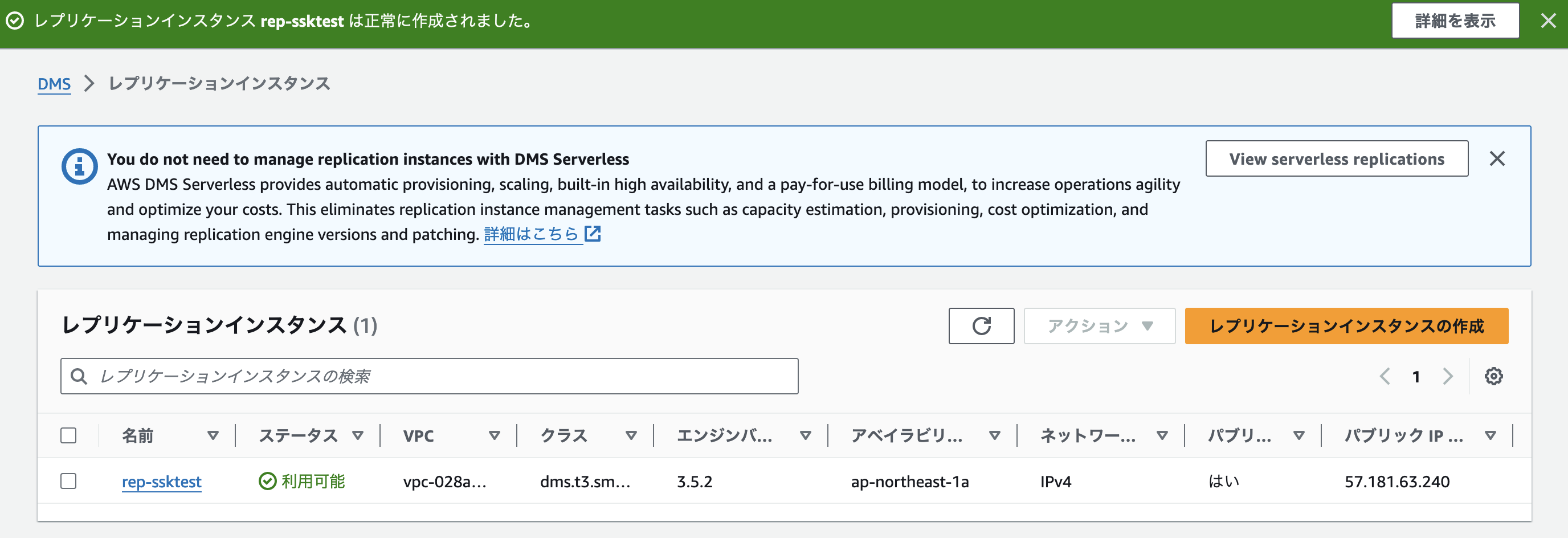Click the info circle icon in Serverless notice

coord(79,165)
